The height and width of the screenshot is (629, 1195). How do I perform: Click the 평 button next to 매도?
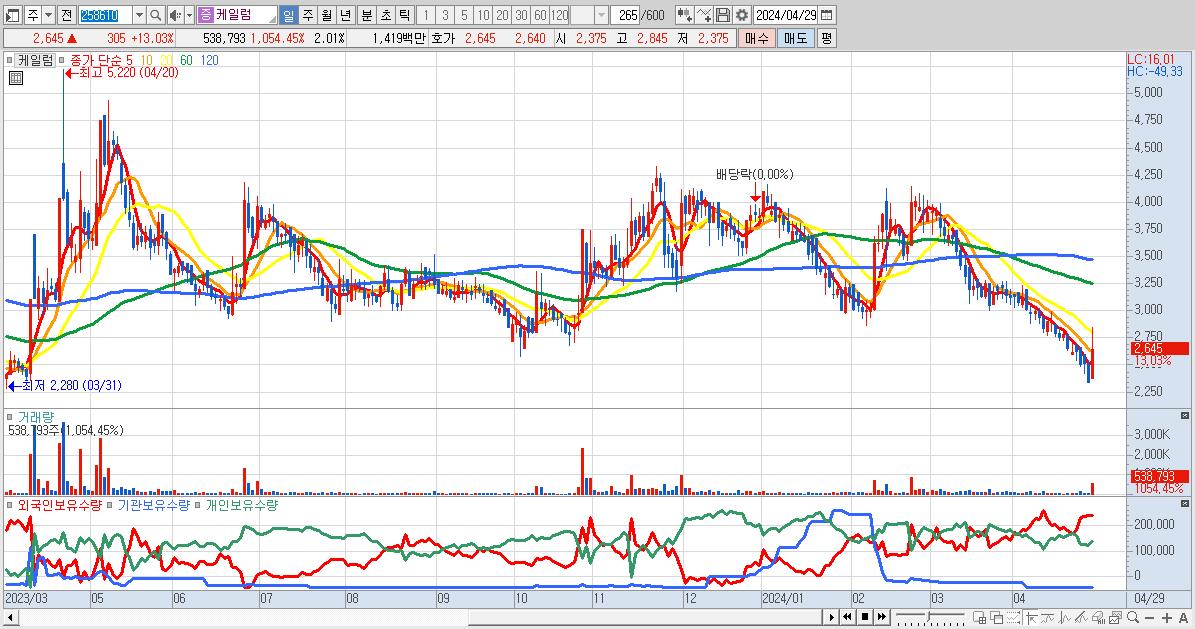click(x=826, y=38)
